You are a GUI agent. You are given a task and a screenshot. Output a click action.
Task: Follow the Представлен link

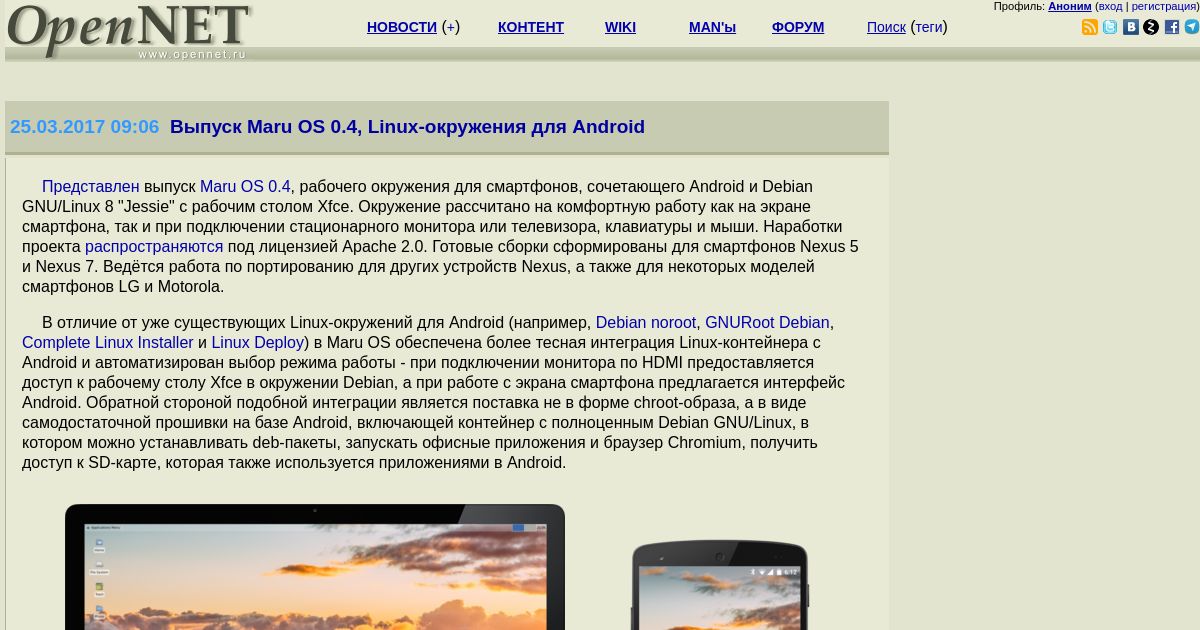(x=91, y=186)
